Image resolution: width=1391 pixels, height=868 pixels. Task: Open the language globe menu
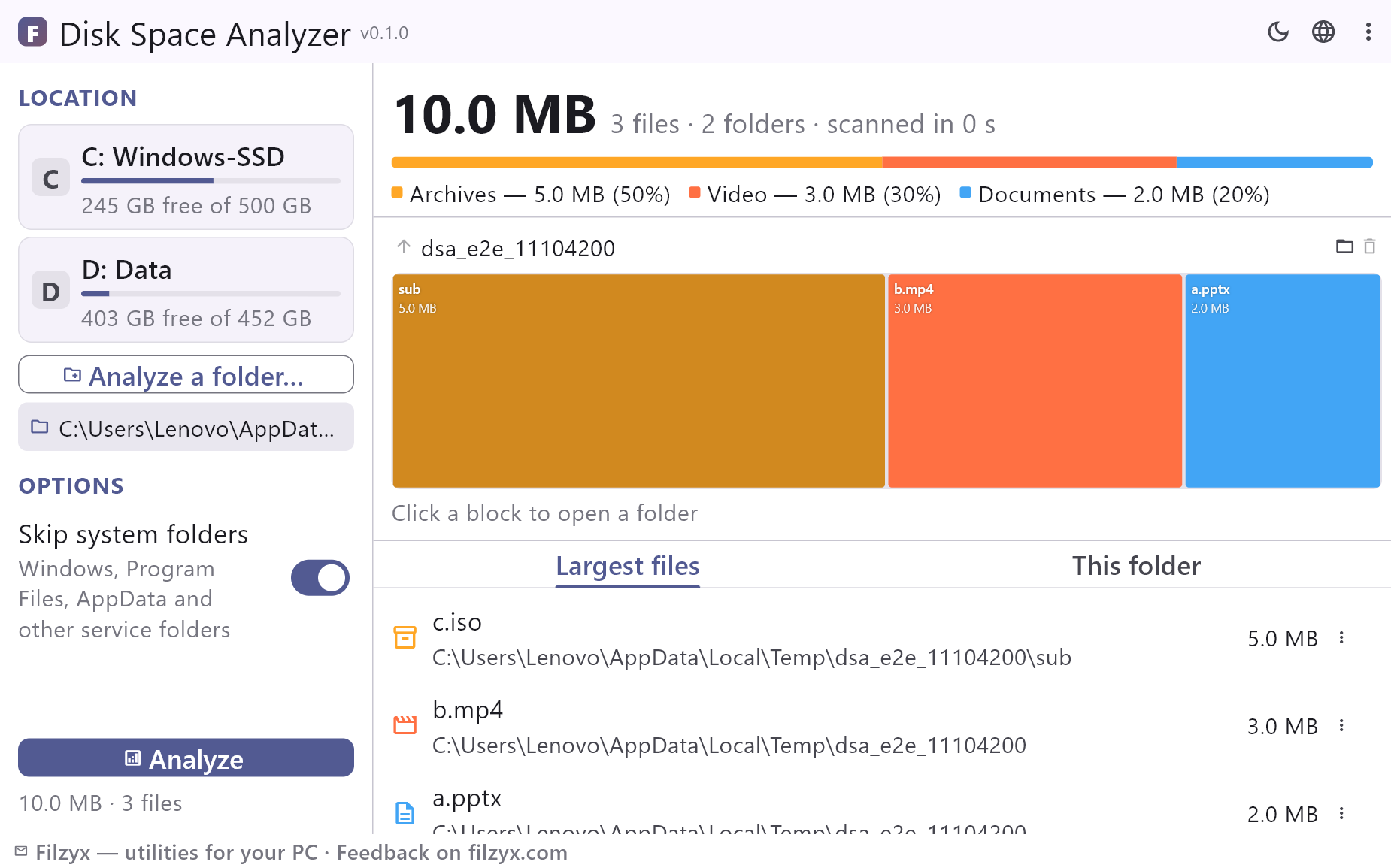[x=1323, y=32]
